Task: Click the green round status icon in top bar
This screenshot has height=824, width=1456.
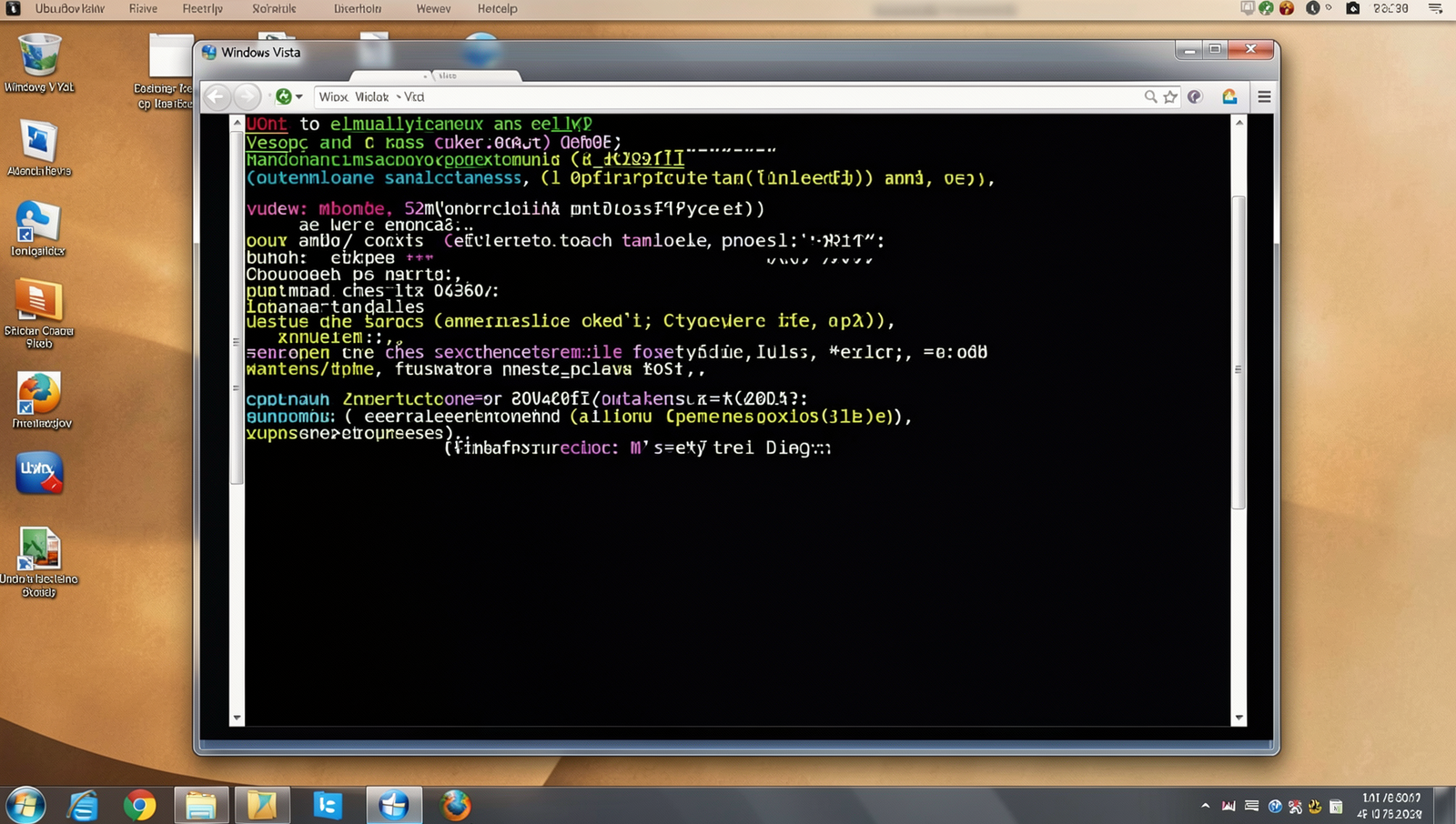Action: click(x=1266, y=7)
